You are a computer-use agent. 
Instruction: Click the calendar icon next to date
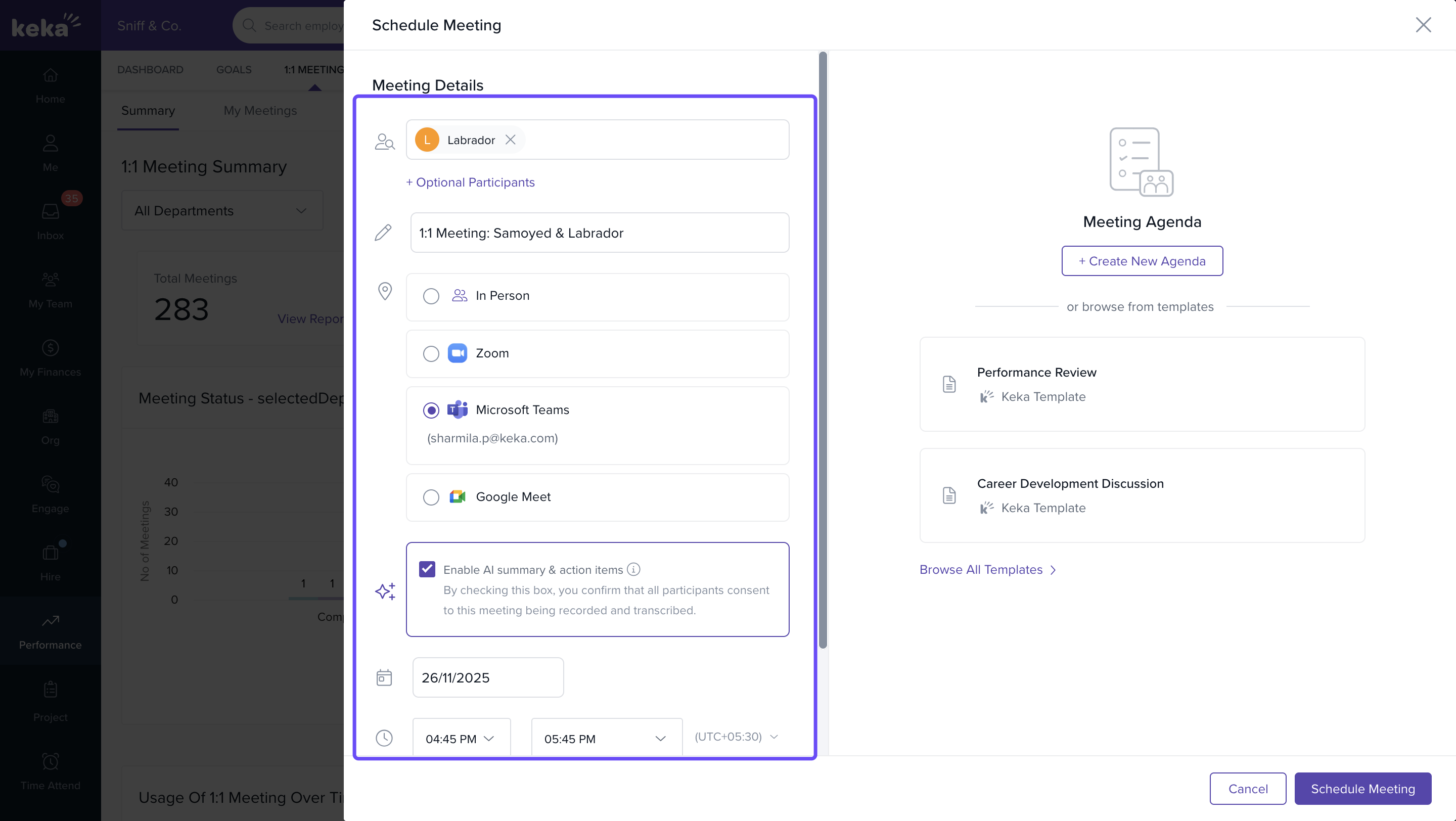click(x=384, y=677)
